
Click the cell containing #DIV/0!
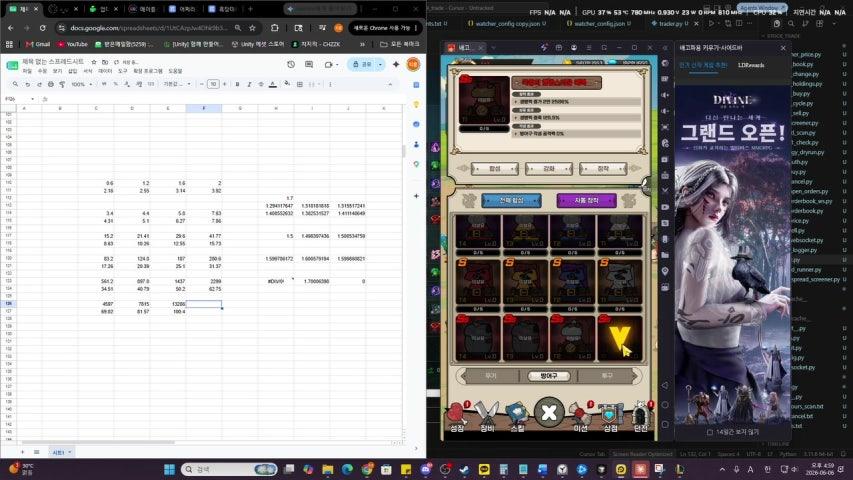[x=276, y=281]
